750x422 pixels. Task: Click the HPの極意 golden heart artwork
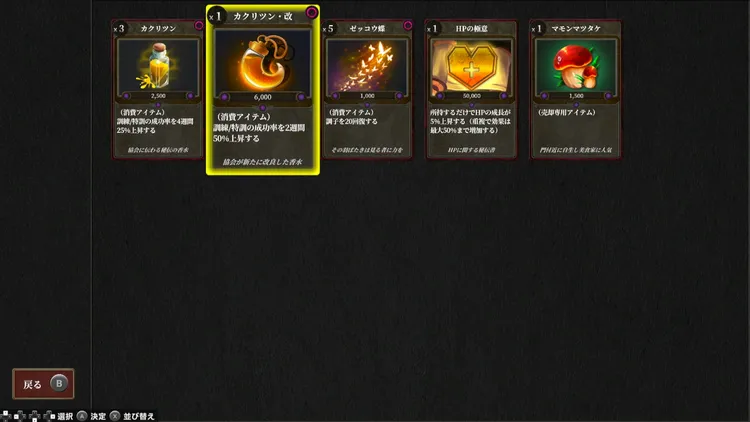click(471, 66)
